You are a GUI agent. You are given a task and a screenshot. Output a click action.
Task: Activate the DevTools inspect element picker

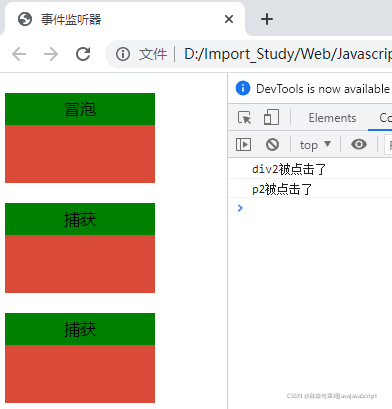[x=245, y=118]
